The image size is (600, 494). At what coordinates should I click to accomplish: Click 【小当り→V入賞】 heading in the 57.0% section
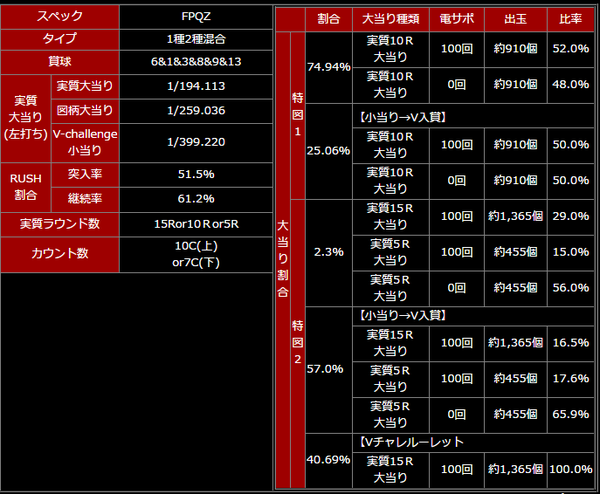point(403,315)
